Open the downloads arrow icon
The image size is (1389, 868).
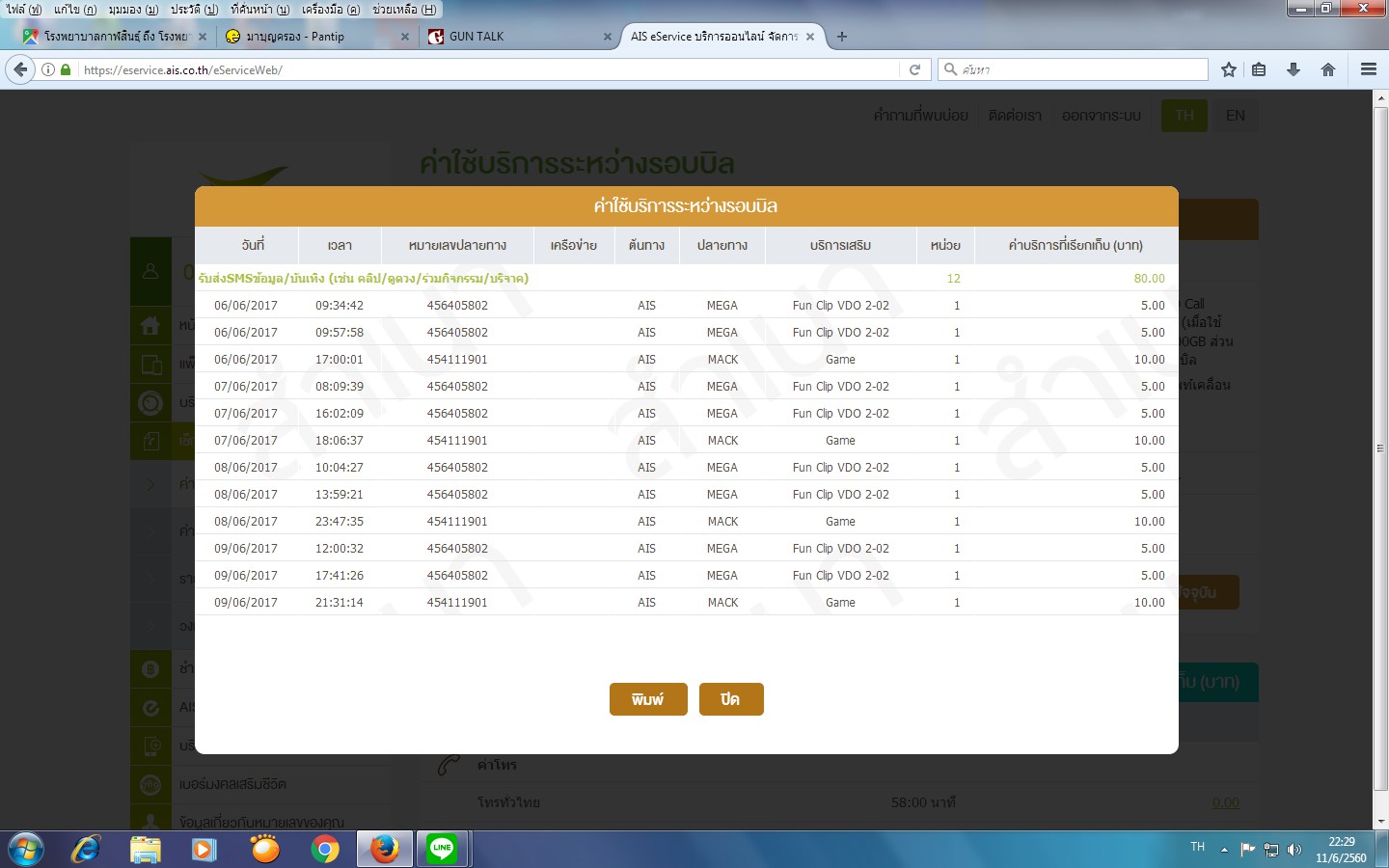pyautogui.click(x=1294, y=69)
